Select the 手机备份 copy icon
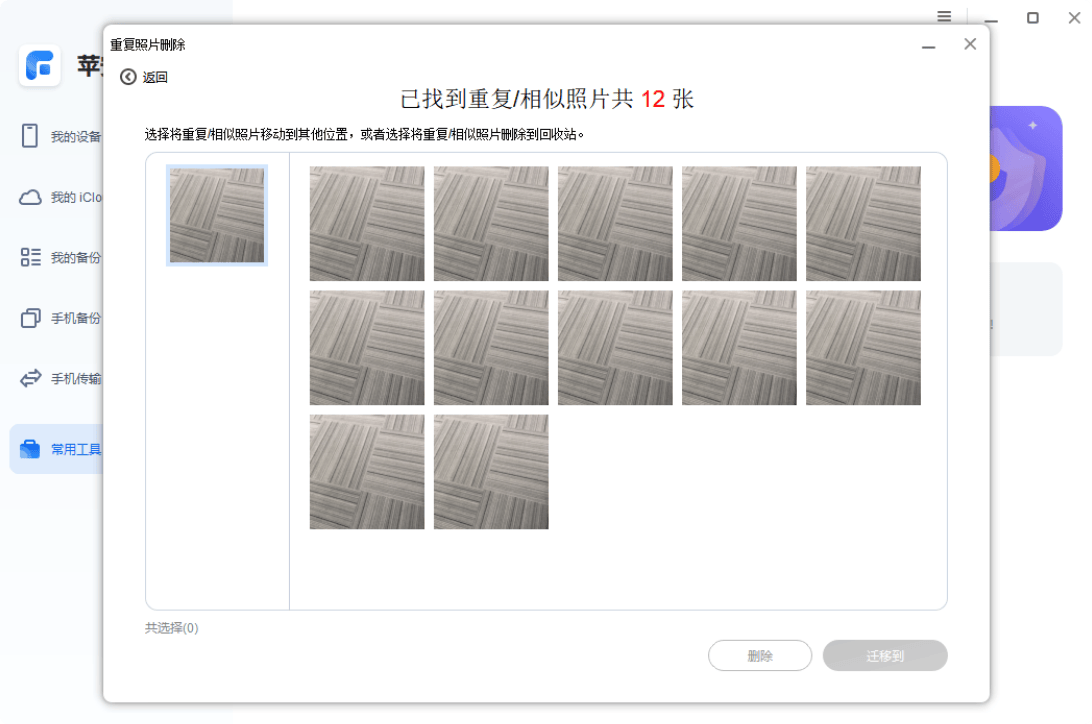The width and height of the screenshot is (1092, 724). coord(30,318)
